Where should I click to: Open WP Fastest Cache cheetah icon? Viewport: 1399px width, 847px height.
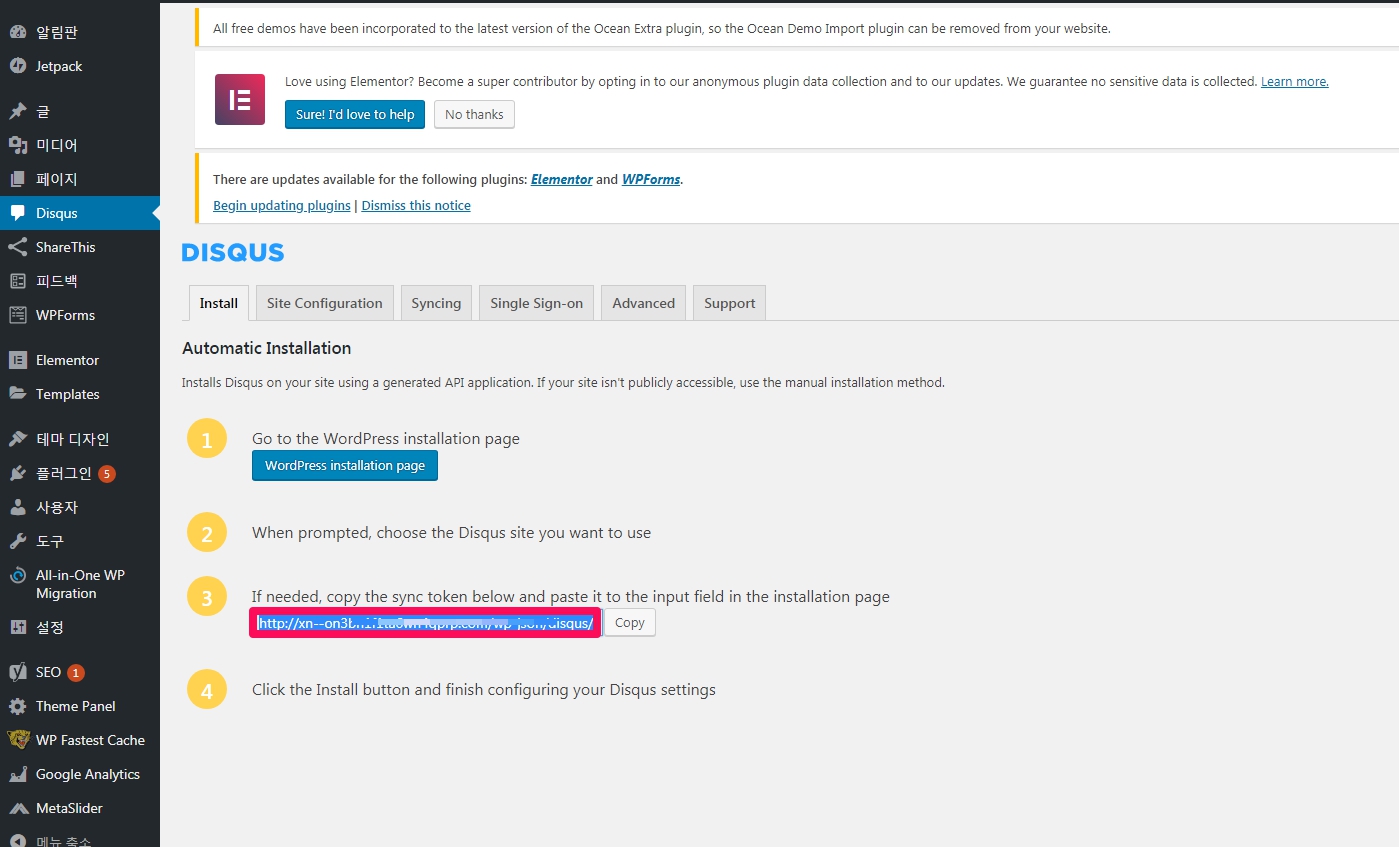point(18,740)
